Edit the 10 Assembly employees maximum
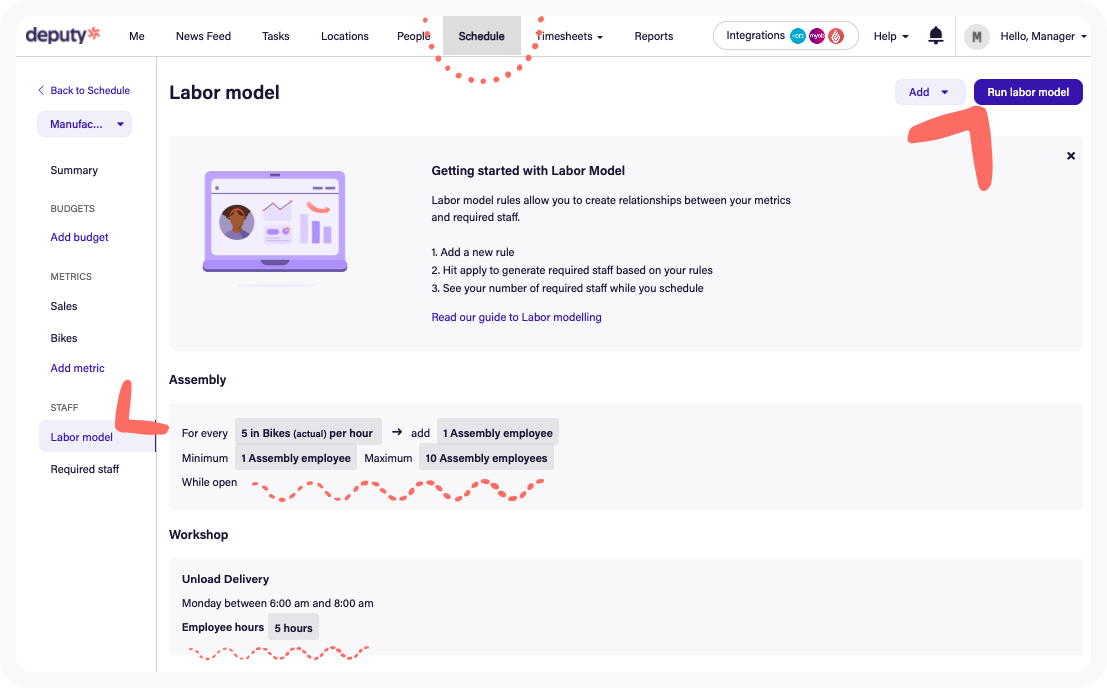Screen dimensions: 1107x688 click(x=486, y=458)
